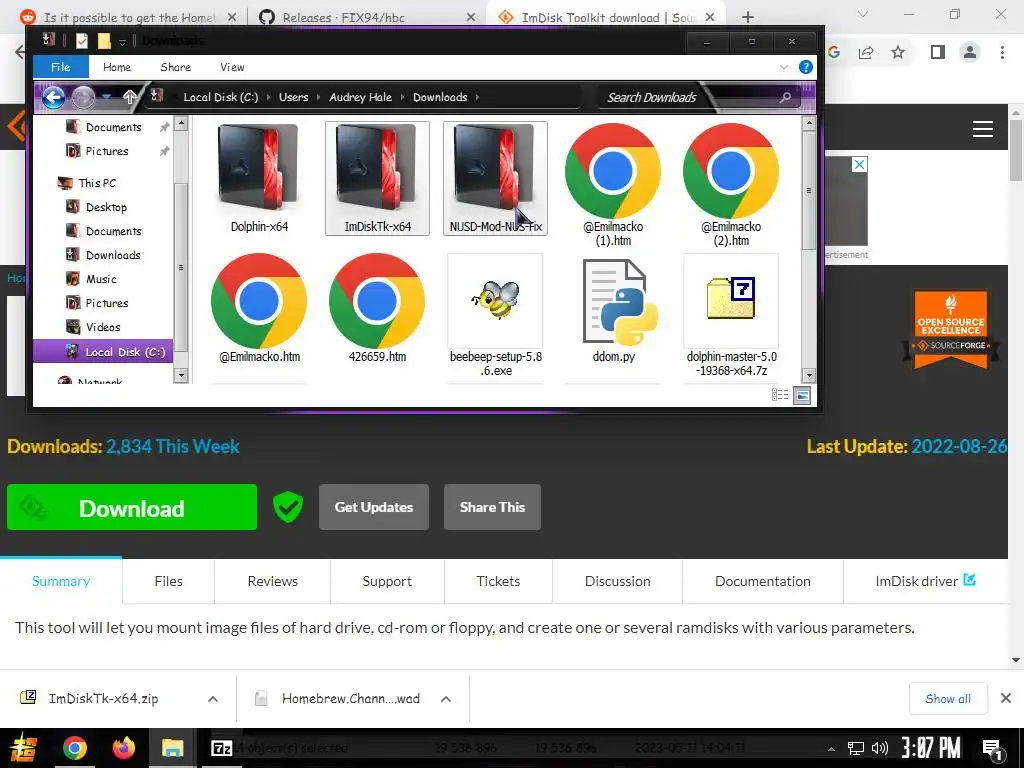Open the Documentation tab
The image size is (1024, 768).
click(763, 581)
